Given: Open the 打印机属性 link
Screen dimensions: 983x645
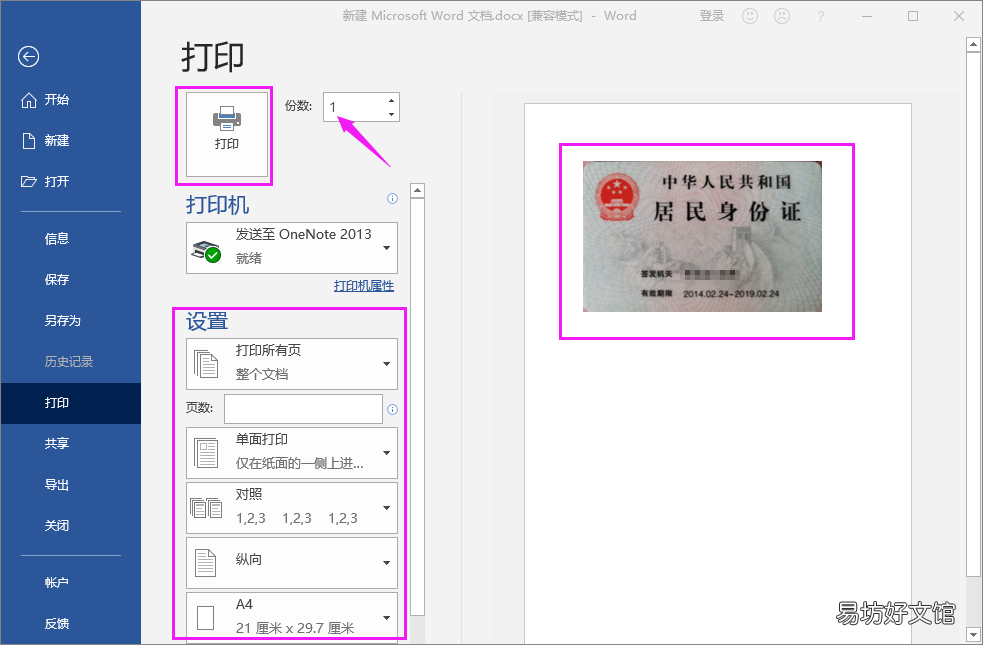Looking at the screenshot, I should (x=364, y=286).
